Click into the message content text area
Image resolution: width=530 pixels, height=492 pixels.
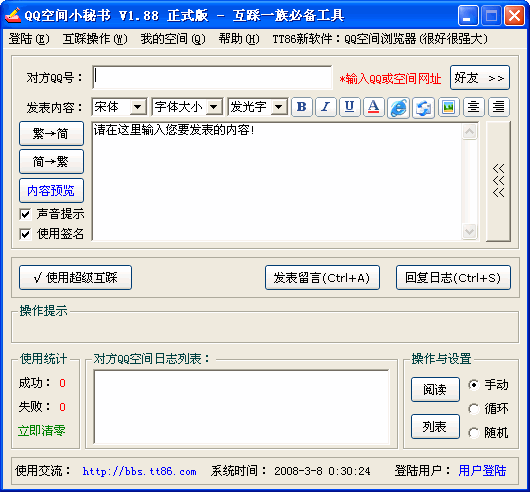point(276,181)
